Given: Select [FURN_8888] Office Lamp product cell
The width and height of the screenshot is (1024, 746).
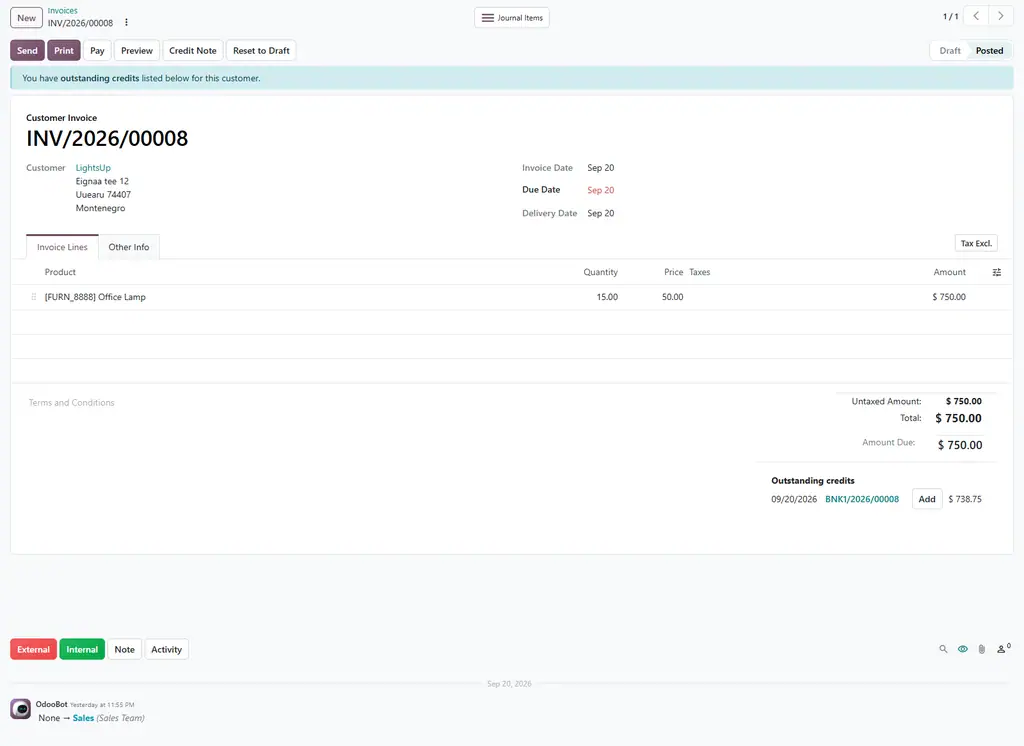Looking at the screenshot, I should point(95,297).
